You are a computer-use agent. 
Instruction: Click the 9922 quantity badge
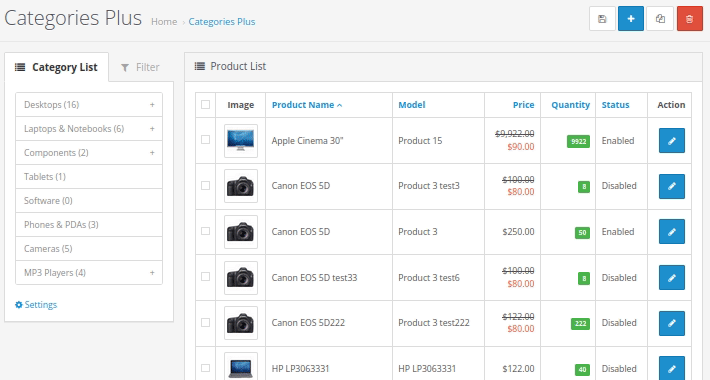(x=578, y=141)
